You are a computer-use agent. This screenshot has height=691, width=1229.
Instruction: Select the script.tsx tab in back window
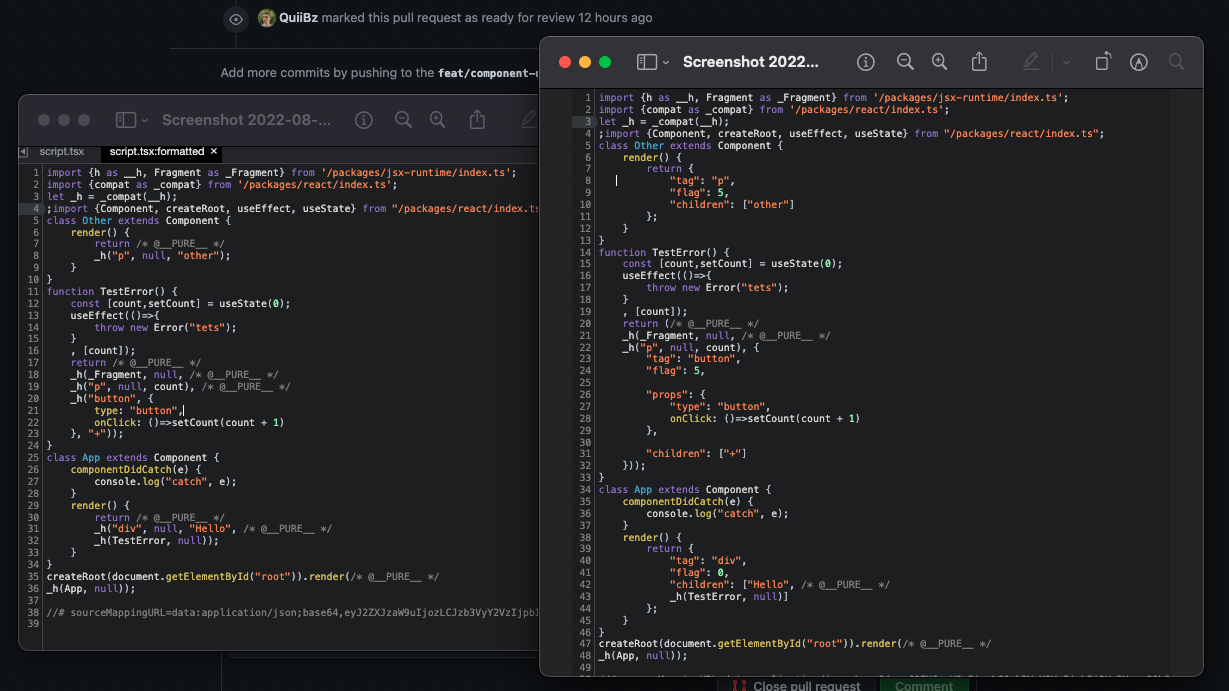(62, 152)
